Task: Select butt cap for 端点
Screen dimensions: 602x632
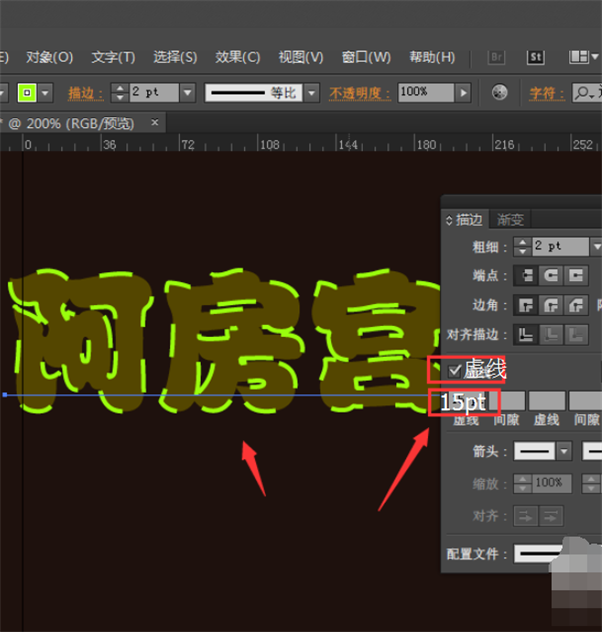Action: tap(526, 276)
